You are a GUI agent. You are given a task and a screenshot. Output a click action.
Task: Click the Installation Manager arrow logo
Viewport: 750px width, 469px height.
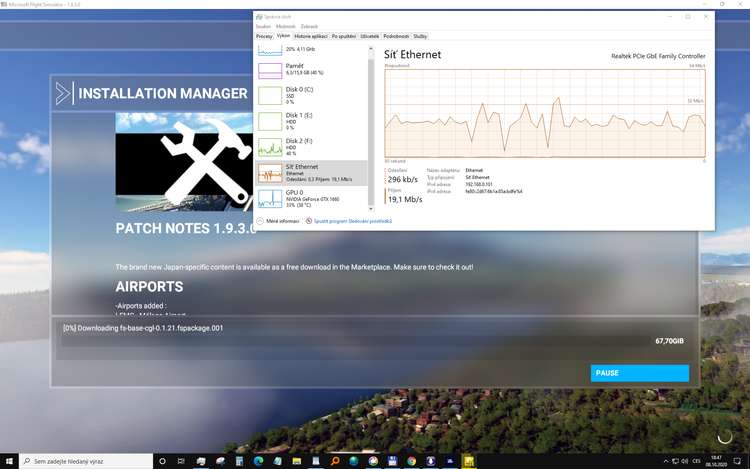(64, 93)
